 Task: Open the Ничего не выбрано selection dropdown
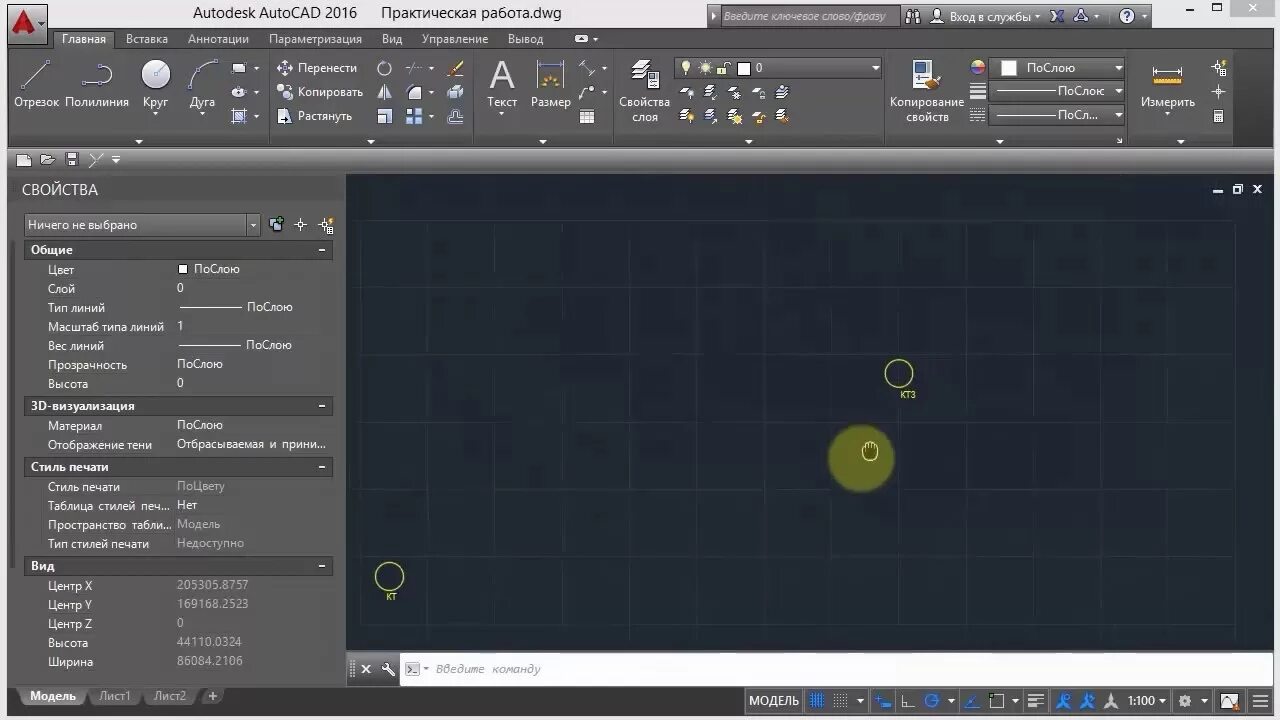tap(142, 225)
